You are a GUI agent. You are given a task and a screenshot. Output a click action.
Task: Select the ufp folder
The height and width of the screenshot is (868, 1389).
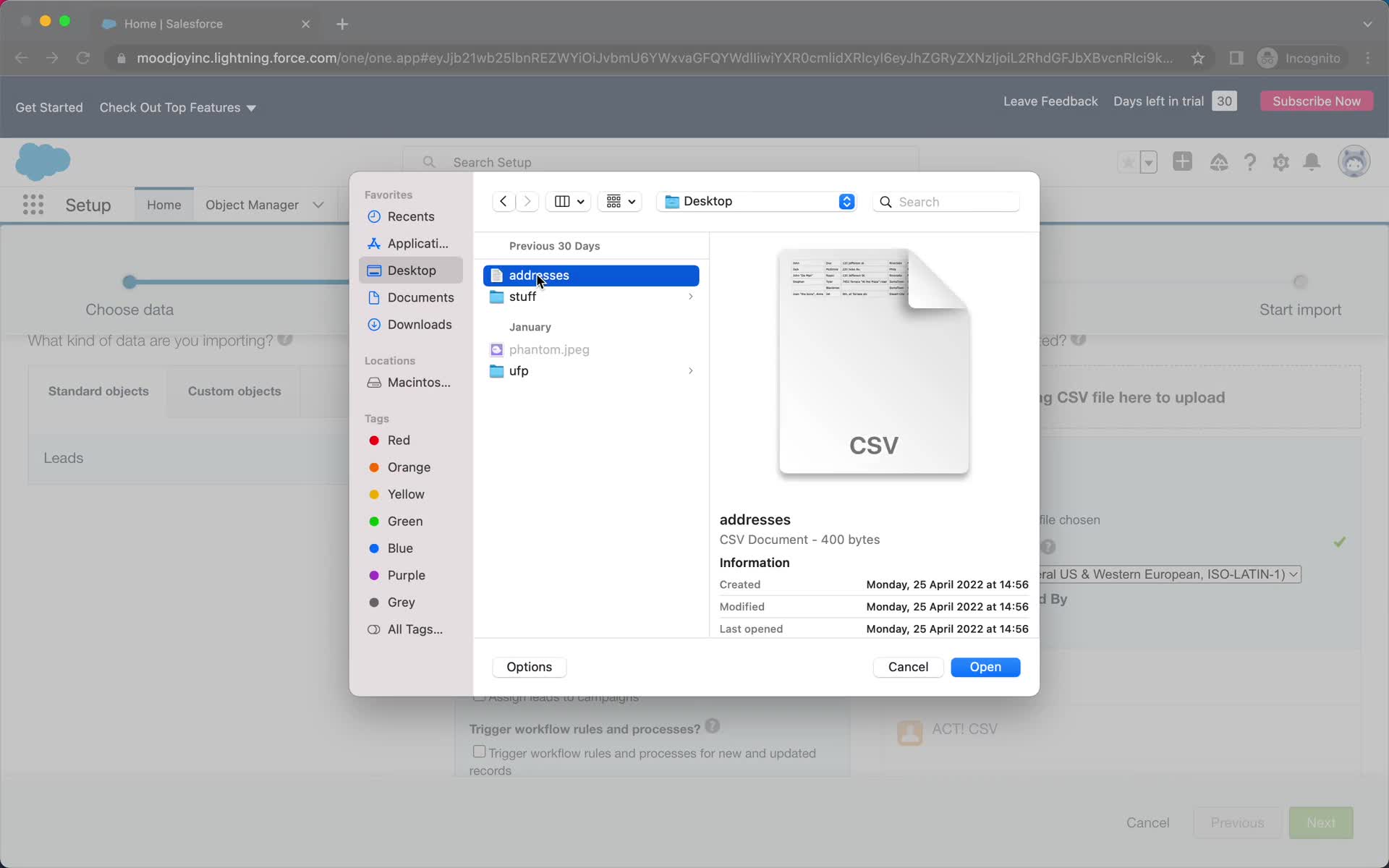[591, 371]
